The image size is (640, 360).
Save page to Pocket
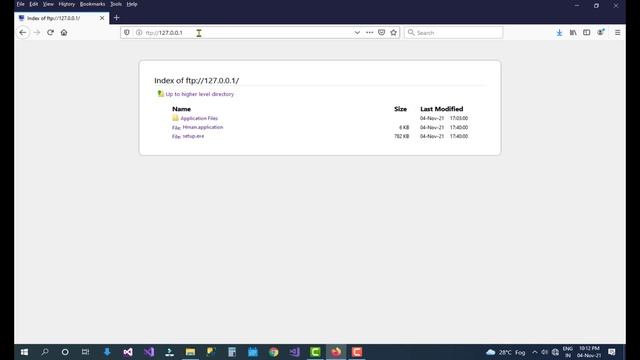381,33
